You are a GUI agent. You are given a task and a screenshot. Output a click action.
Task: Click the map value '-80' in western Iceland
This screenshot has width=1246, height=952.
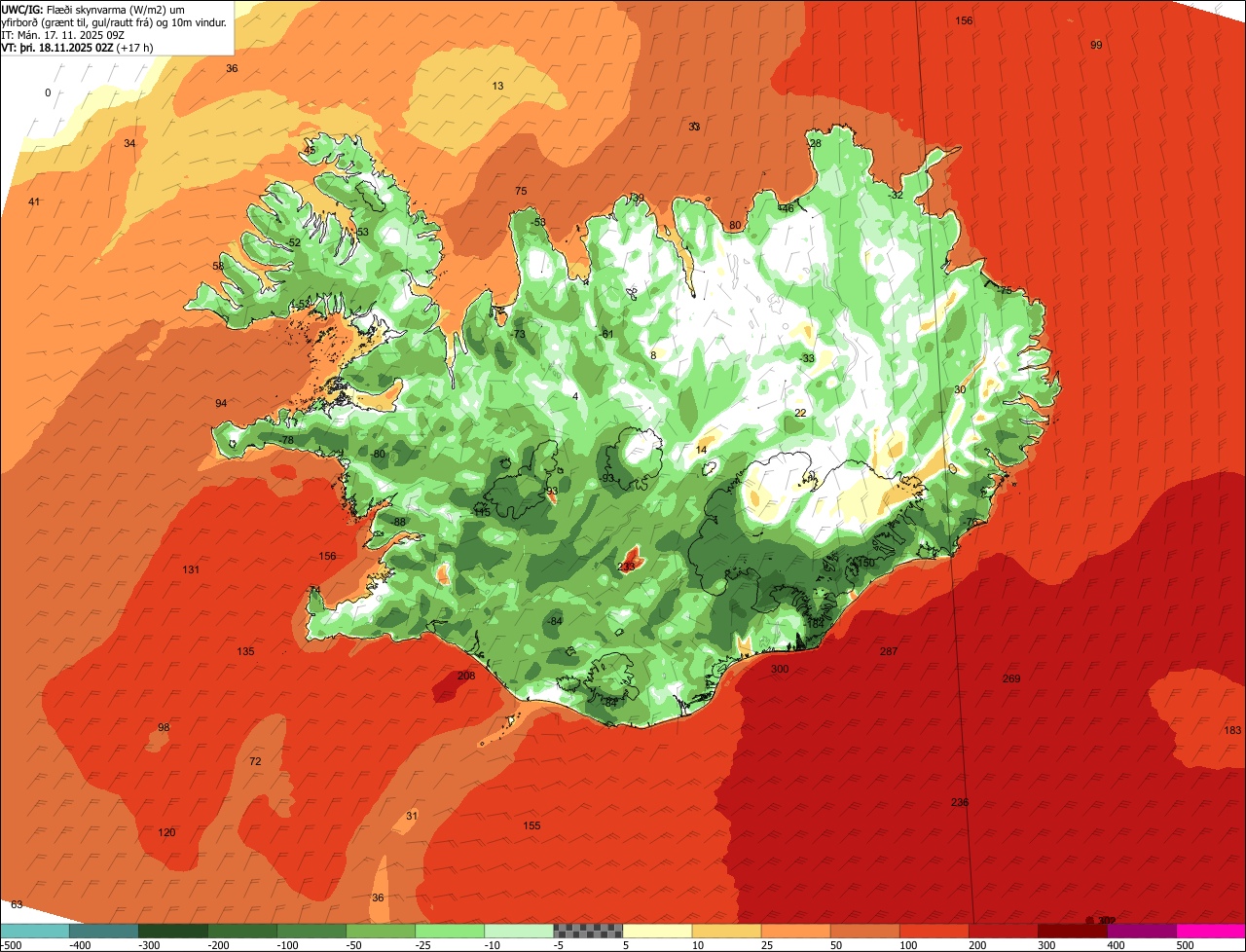click(x=378, y=454)
